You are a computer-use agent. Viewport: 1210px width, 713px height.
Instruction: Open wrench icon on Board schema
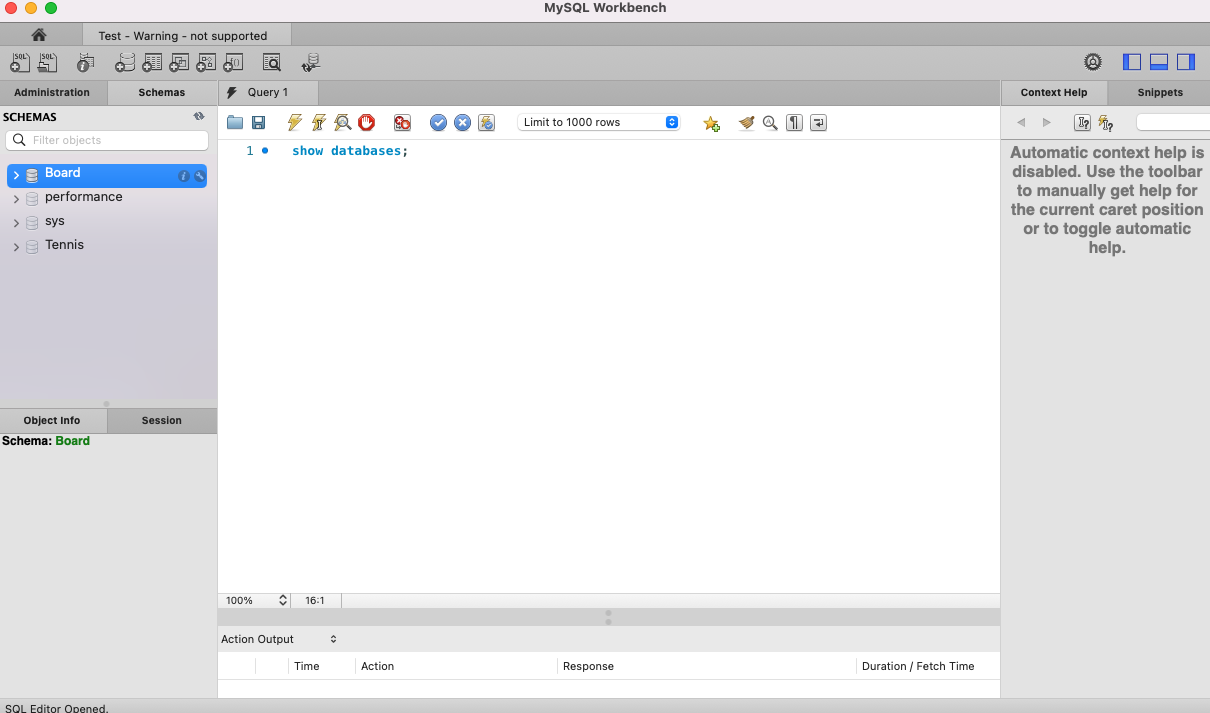(199, 176)
